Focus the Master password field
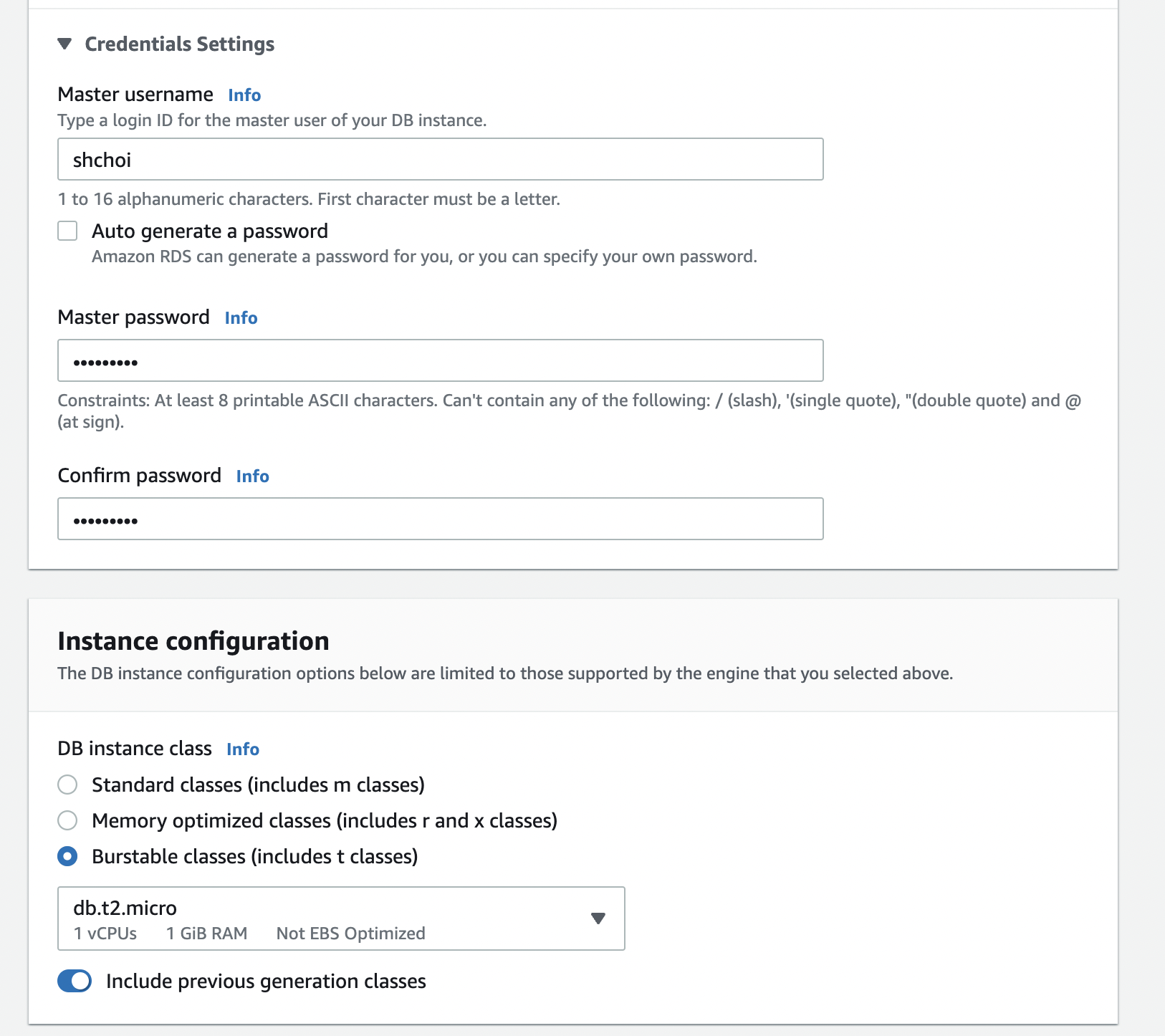Screen dimensions: 1165x1036 pyautogui.click(x=440, y=360)
